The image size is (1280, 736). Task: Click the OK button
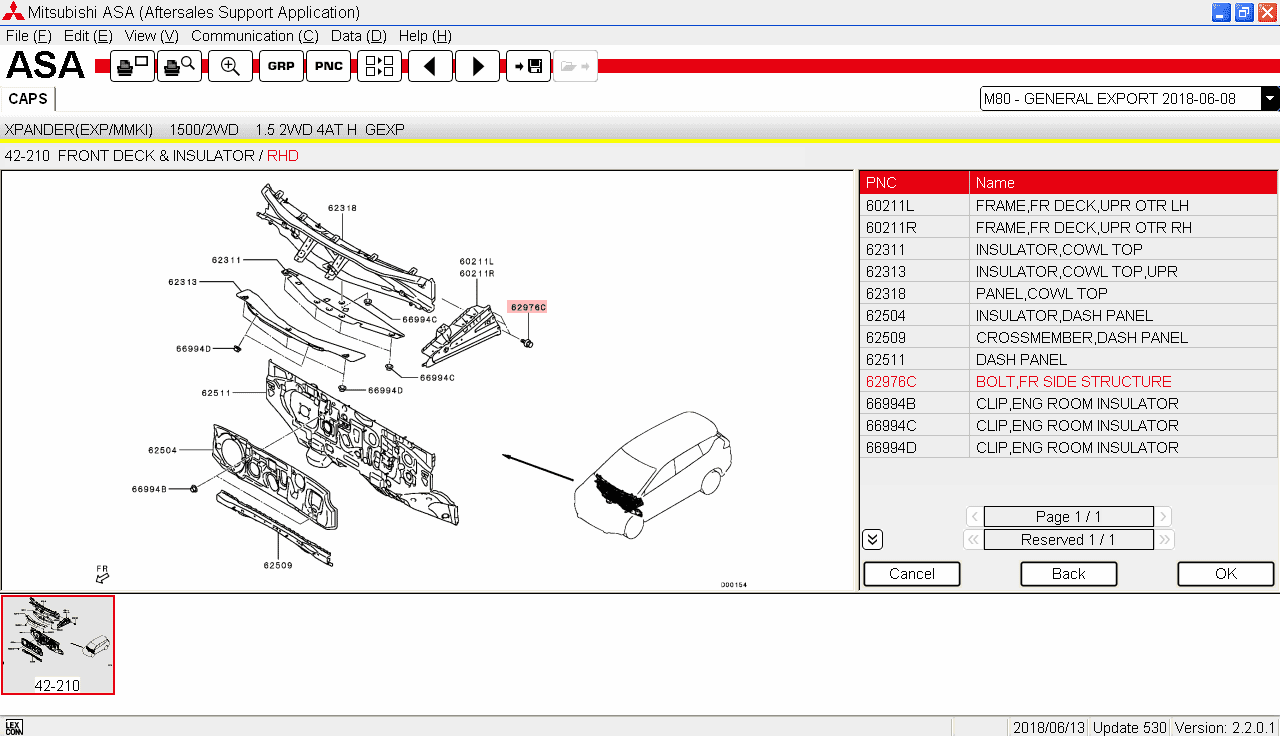click(x=1226, y=573)
